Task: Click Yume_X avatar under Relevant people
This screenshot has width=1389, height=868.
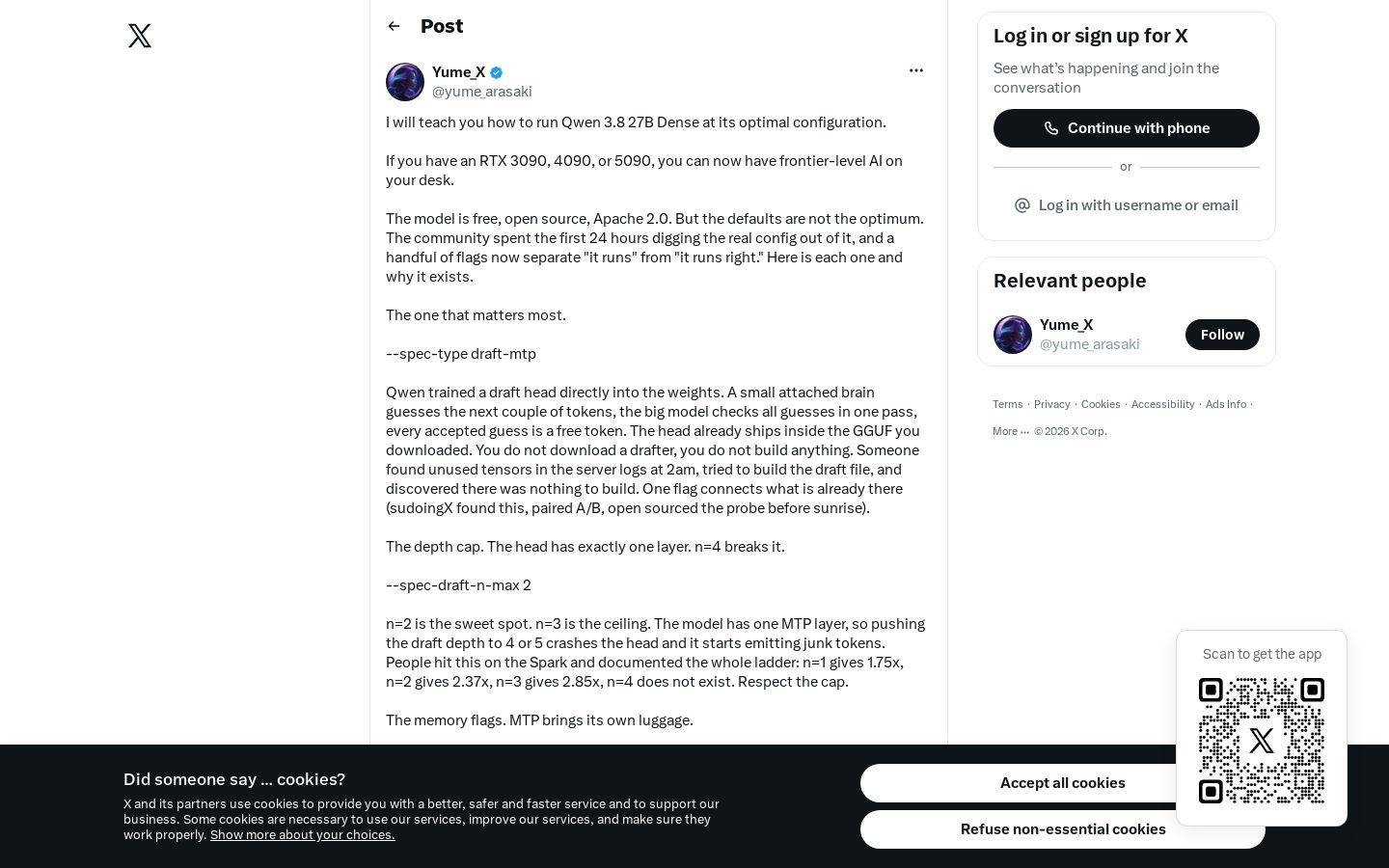Action: point(1013,335)
